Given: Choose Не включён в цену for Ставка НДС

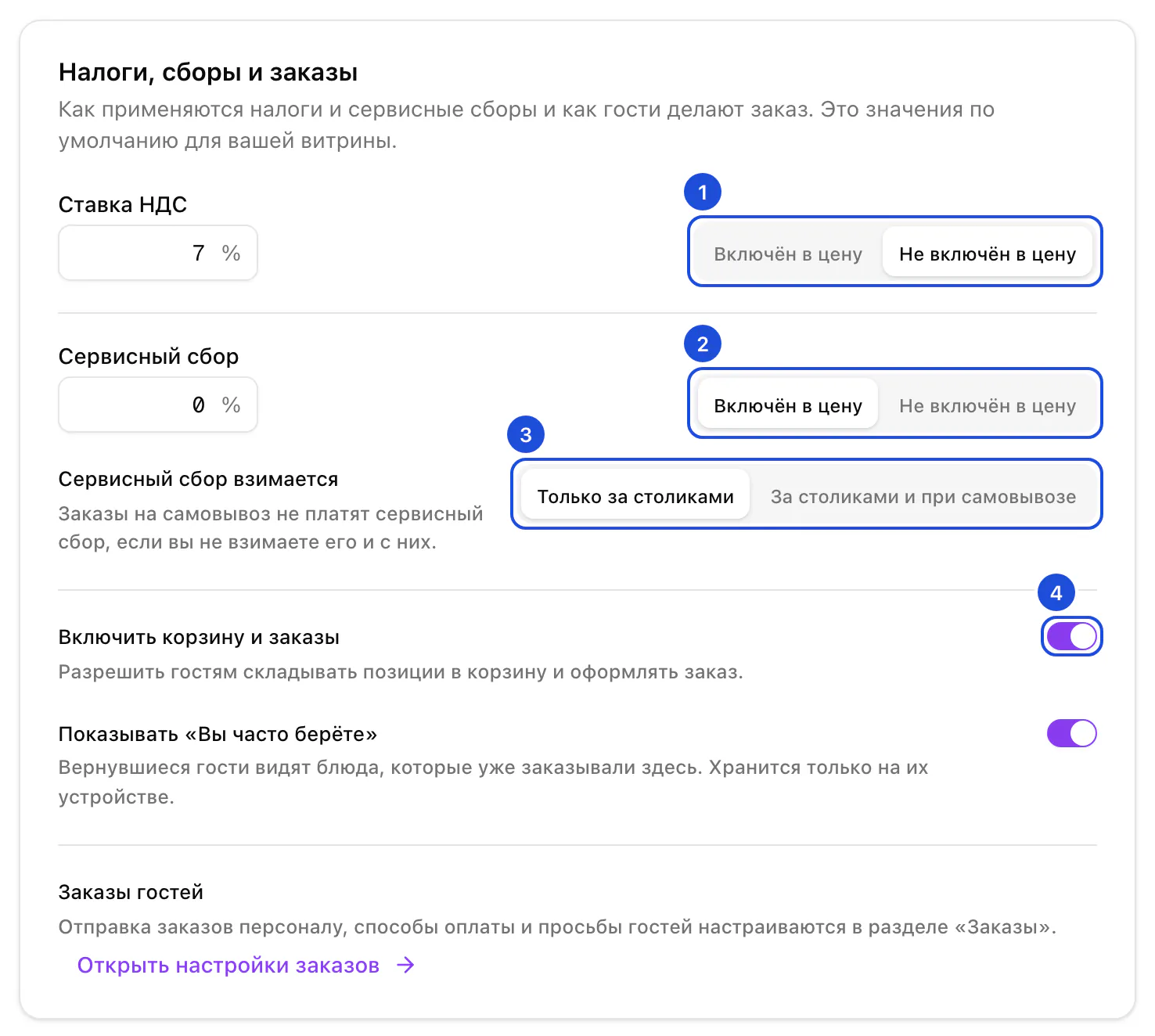Looking at the screenshot, I should coord(988,254).
